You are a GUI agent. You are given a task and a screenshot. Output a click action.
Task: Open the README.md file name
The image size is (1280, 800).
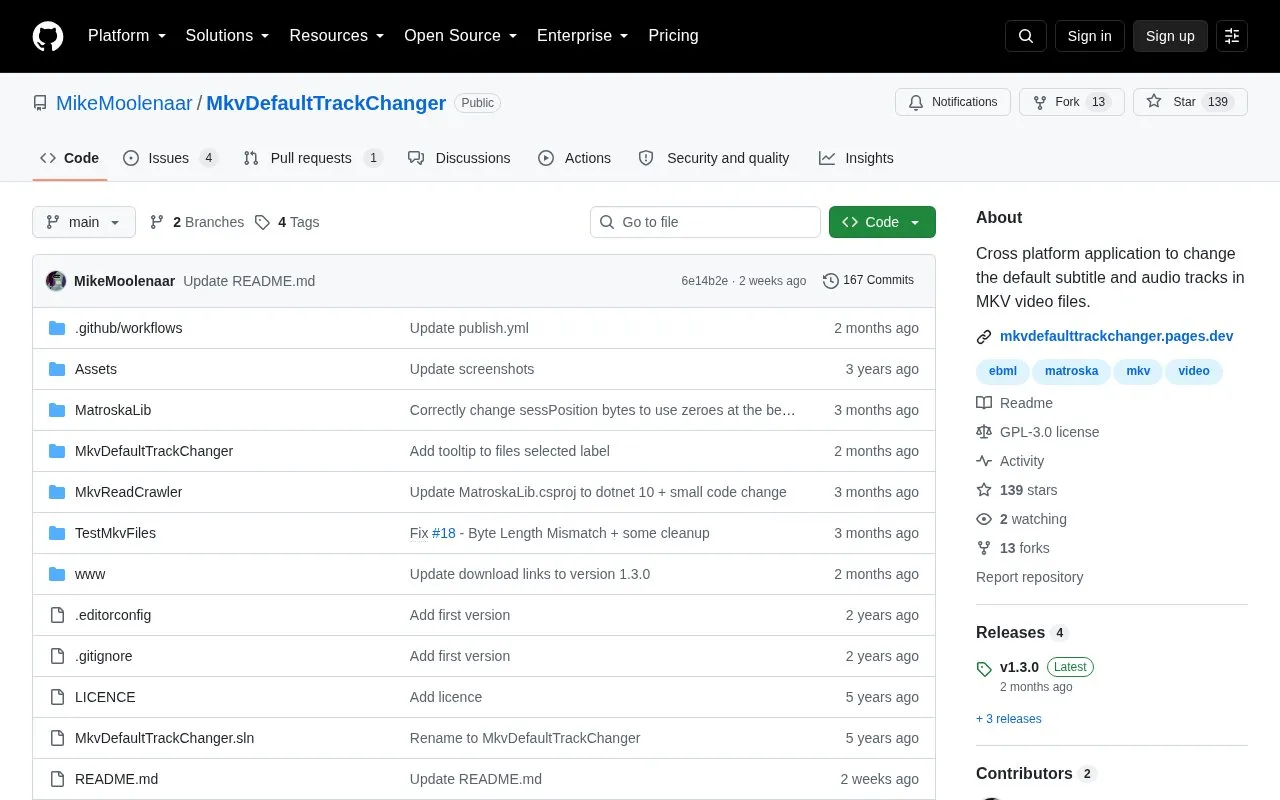pos(116,779)
